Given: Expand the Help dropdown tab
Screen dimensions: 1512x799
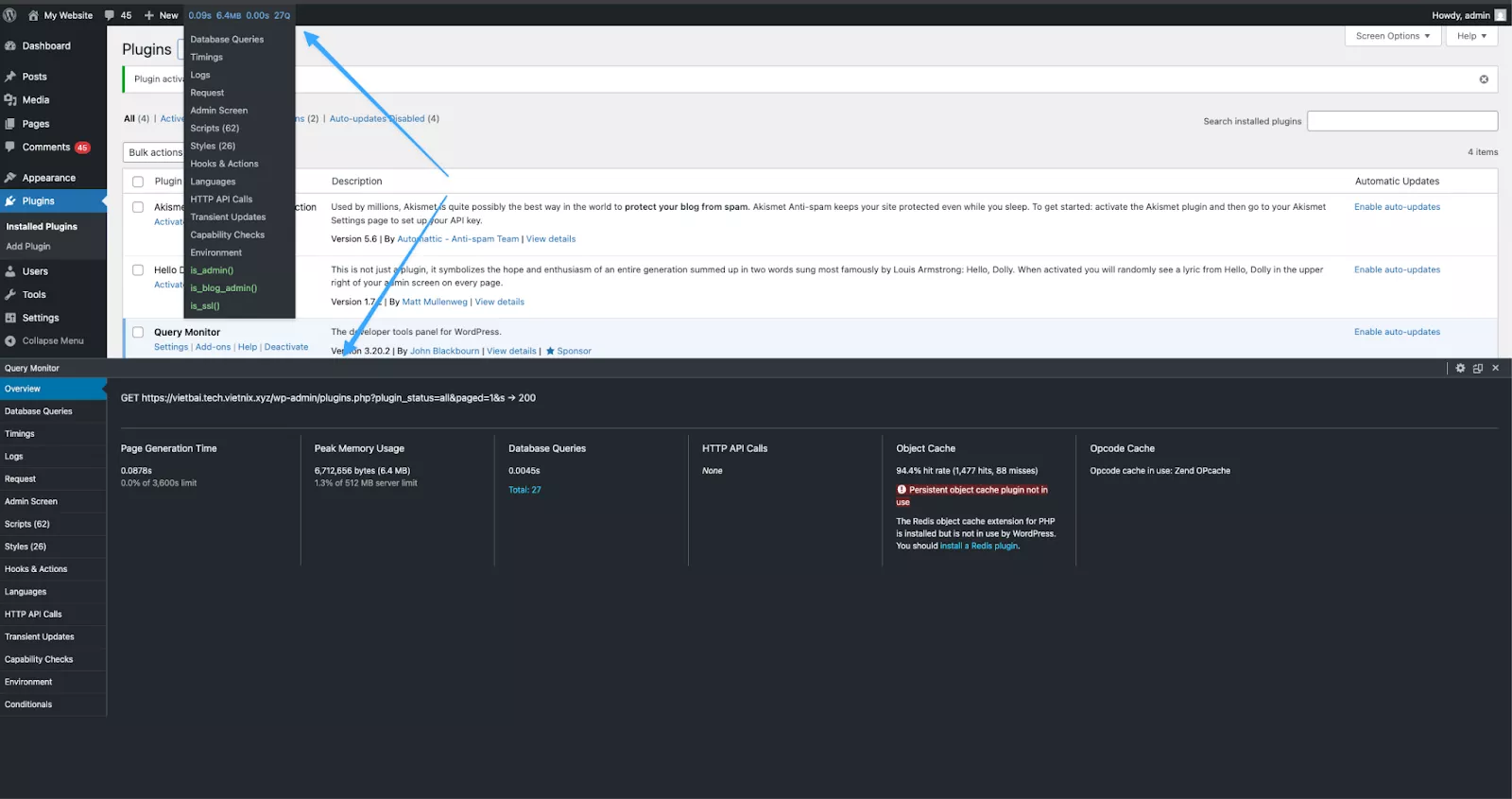Looking at the screenshot, I should pyautogui.click(x=1470, y=36).
